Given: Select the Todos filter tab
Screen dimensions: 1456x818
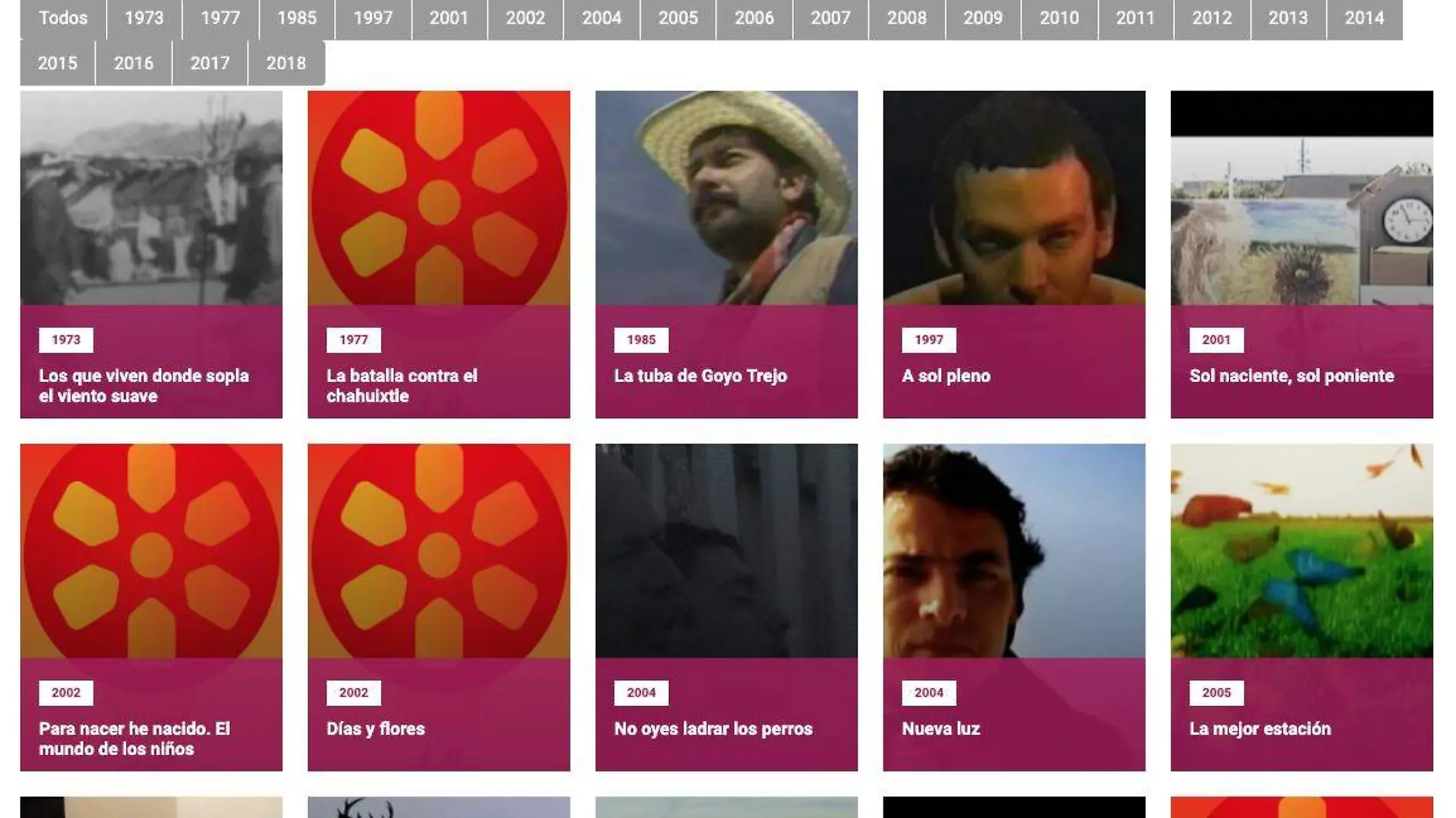Looking at the screenshot, I should [63, 18].
